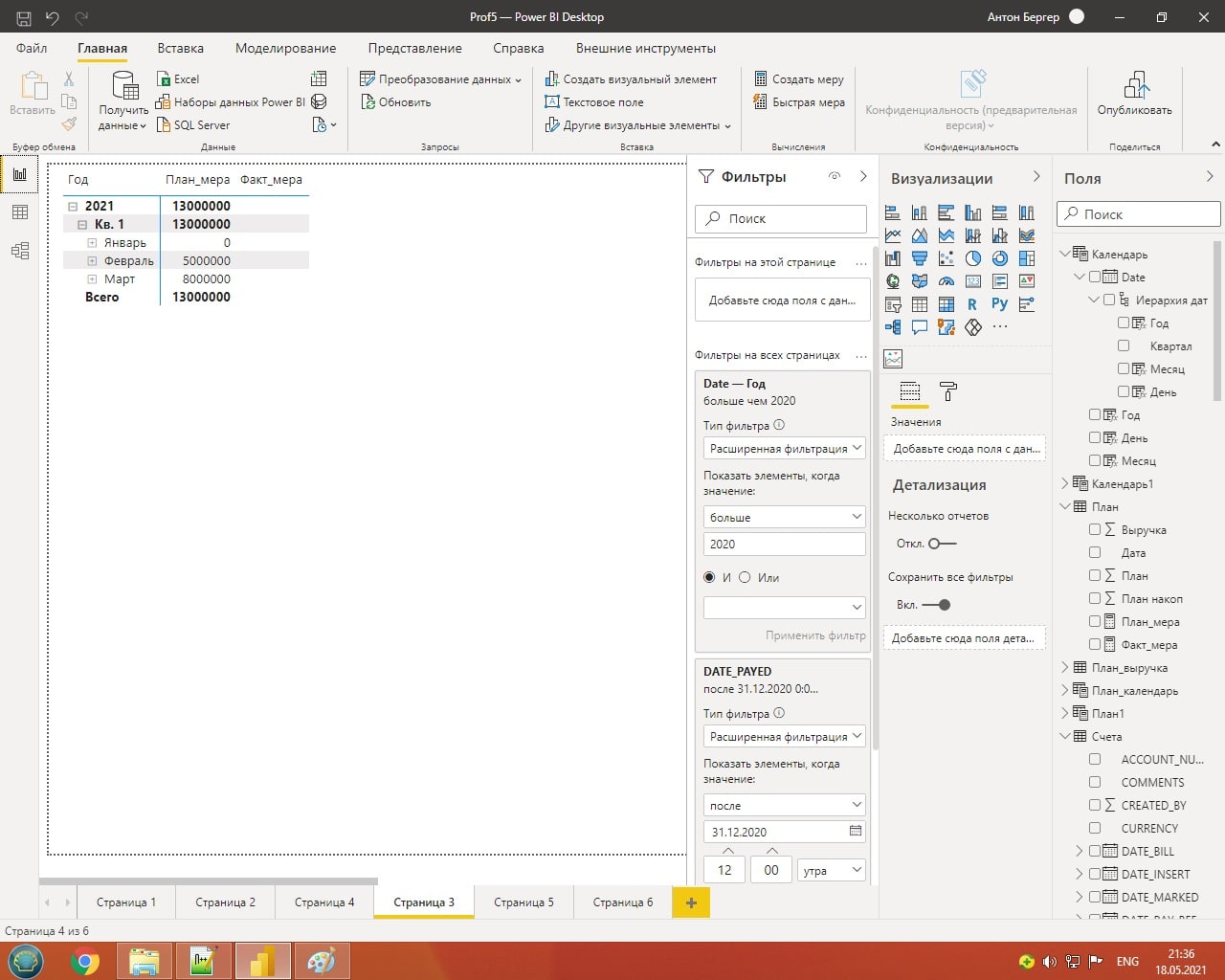Open Преобразование данных dropdown
This screenshot has height=980, width=1225.
pyautogui.click(x=440, y=79)
